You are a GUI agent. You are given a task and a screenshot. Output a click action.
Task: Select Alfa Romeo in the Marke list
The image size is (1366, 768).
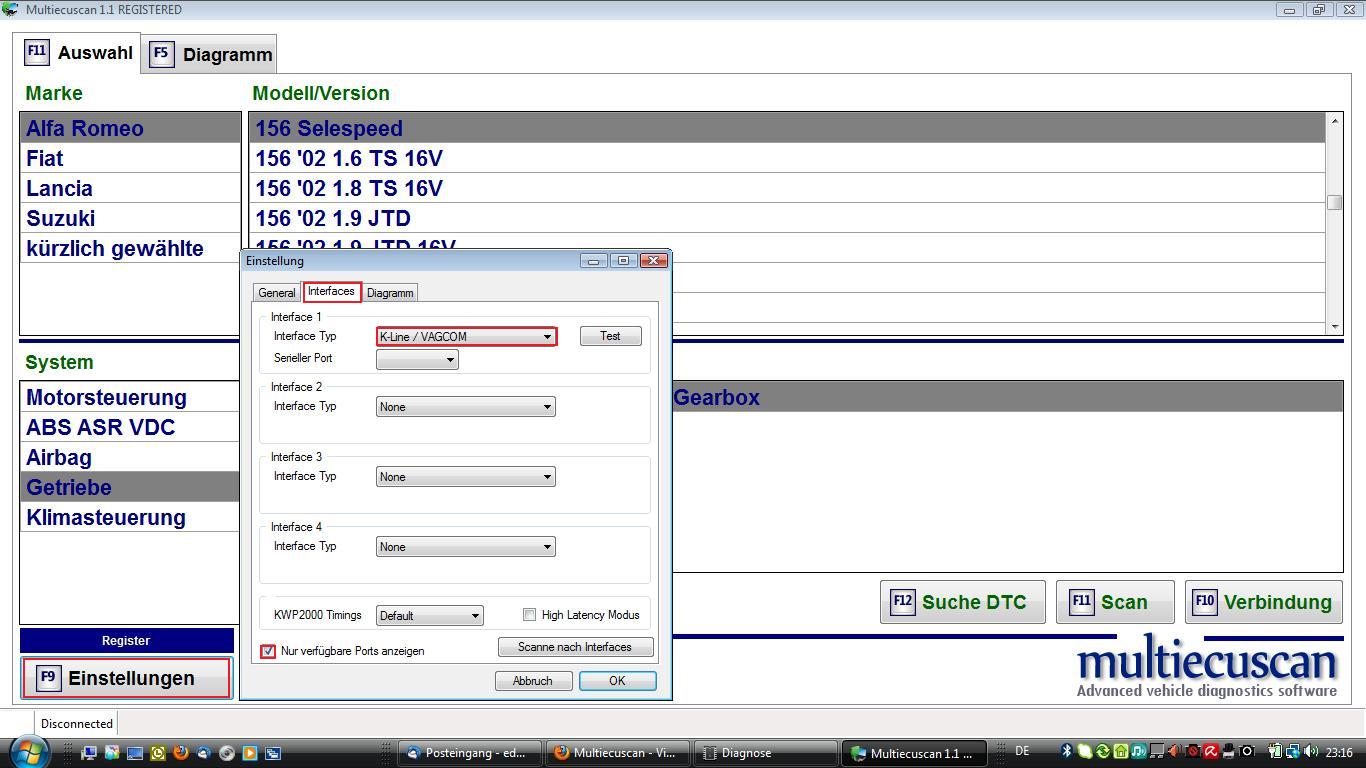(x=130, y=129)
